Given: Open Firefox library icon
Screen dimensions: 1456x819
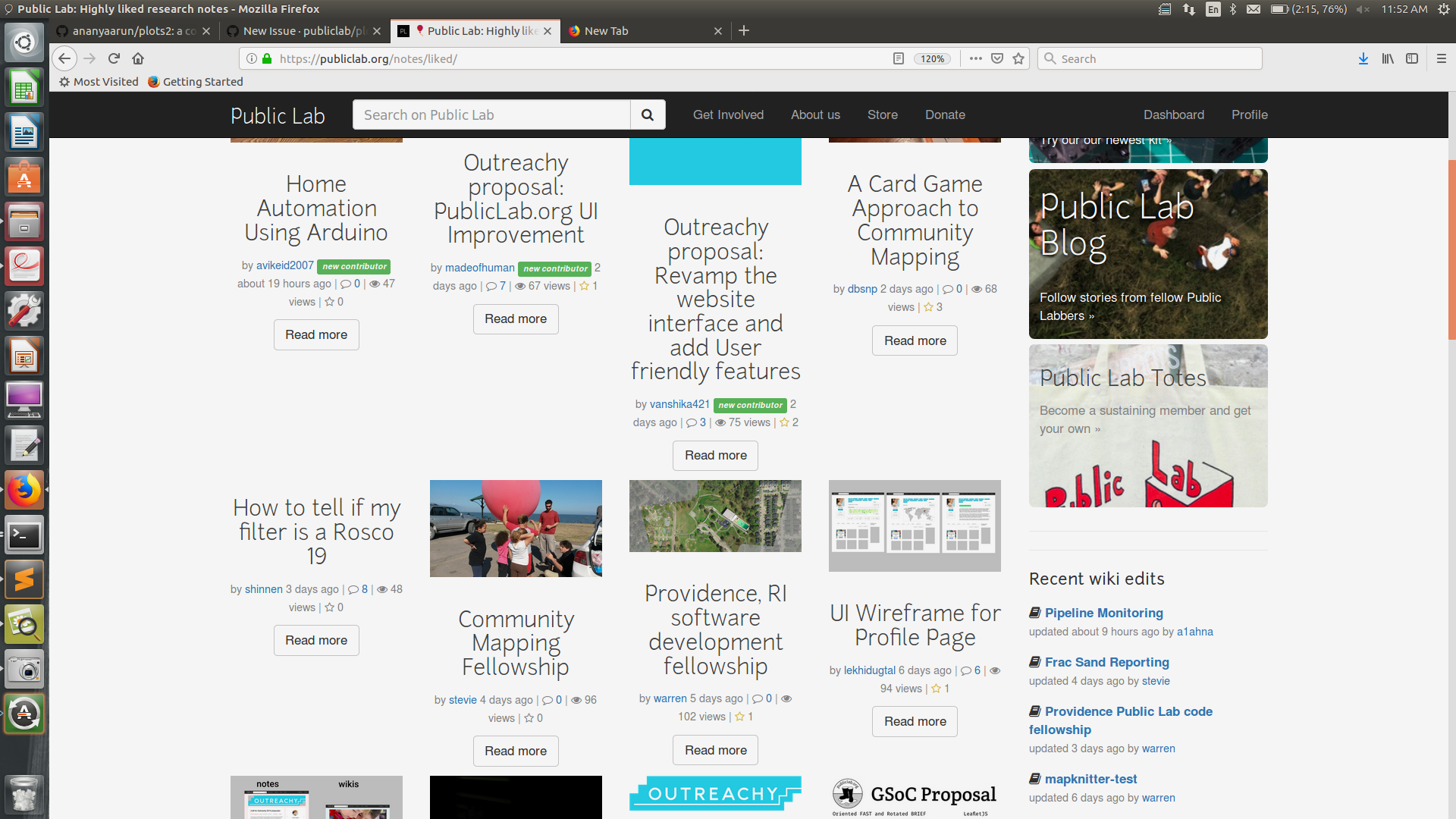Looking at the screenshot, I should 1387,58.
